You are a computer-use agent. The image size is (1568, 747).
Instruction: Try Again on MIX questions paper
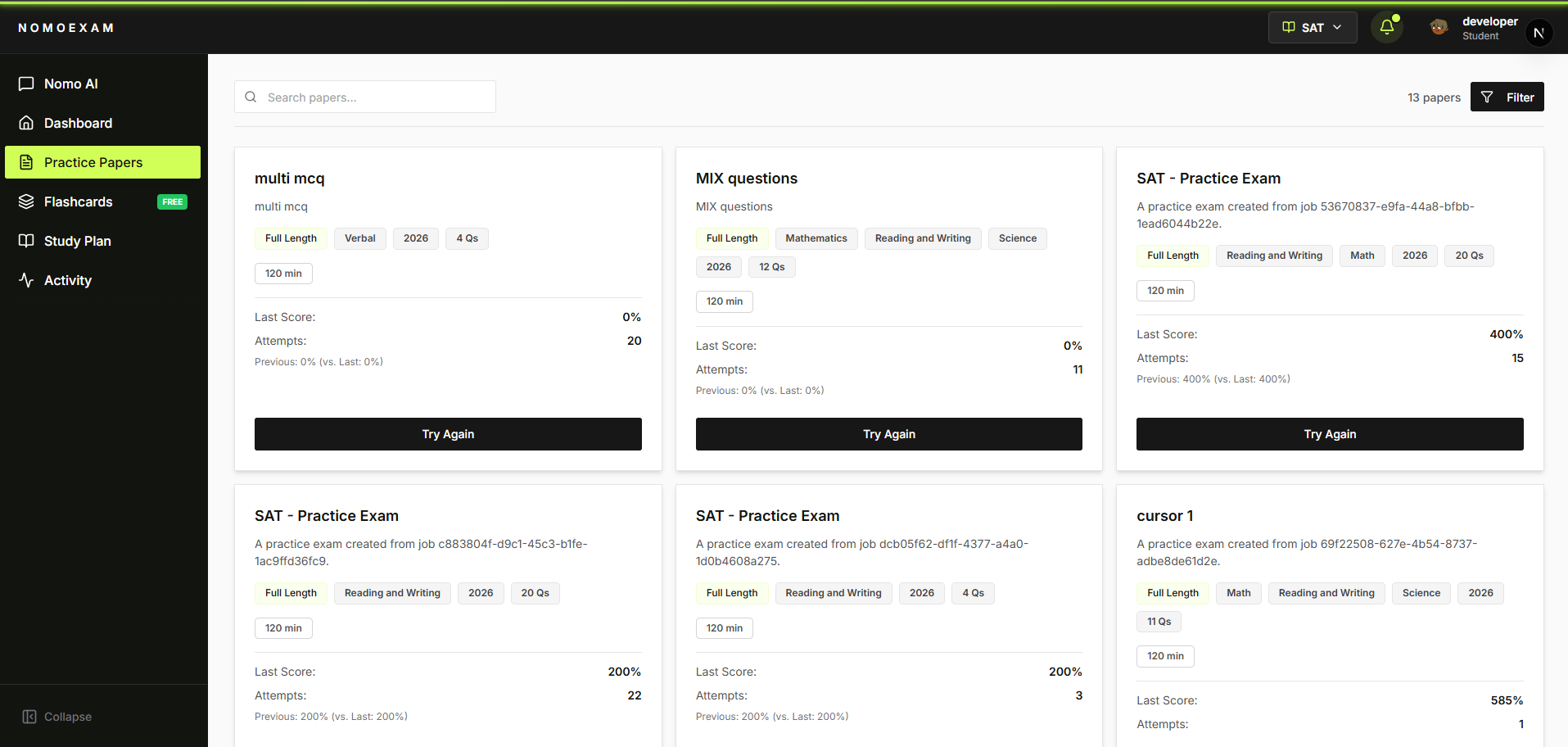click(889, 434)
